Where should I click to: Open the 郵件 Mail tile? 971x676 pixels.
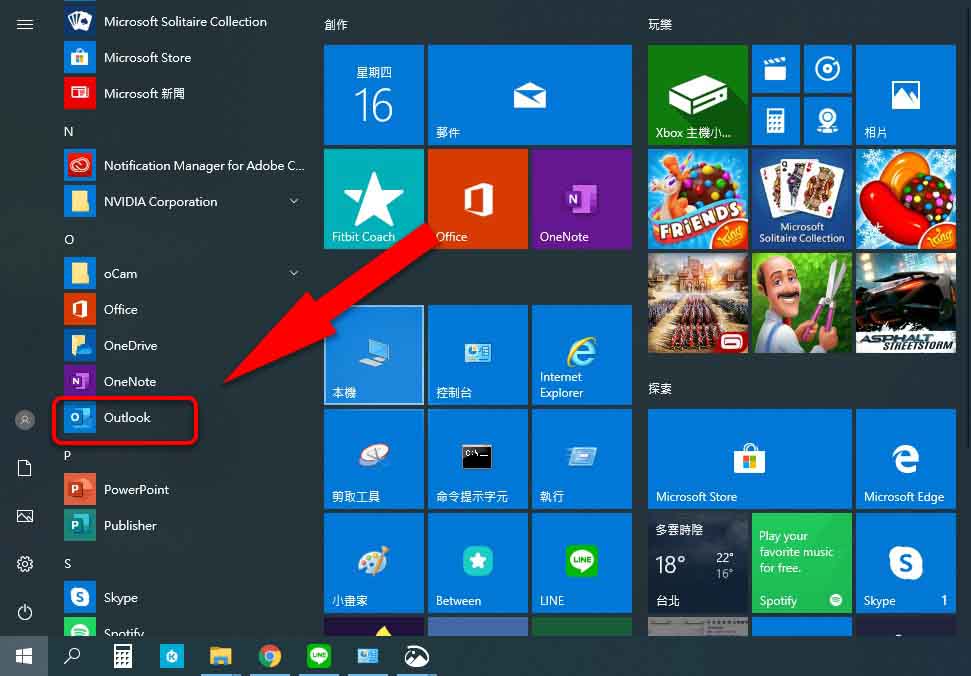pyautogui.click(x=529, y=95)
